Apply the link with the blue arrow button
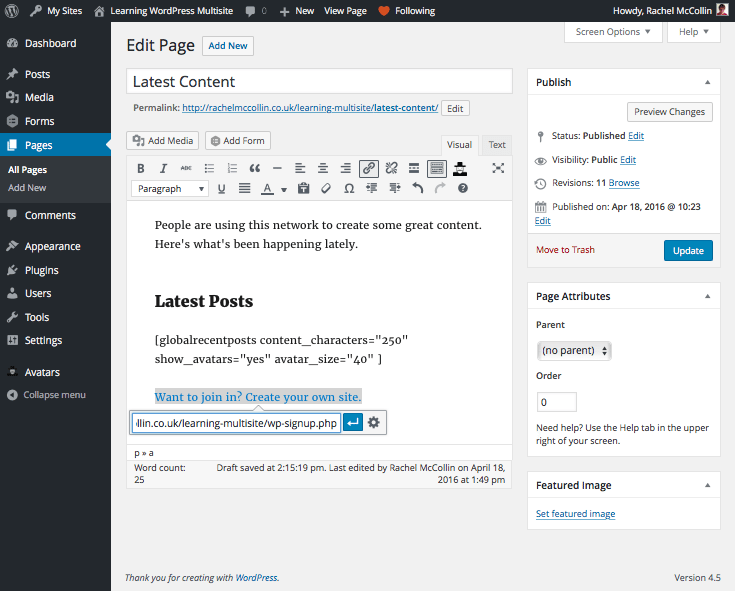The image size is (735, 591). pos(353,423)
